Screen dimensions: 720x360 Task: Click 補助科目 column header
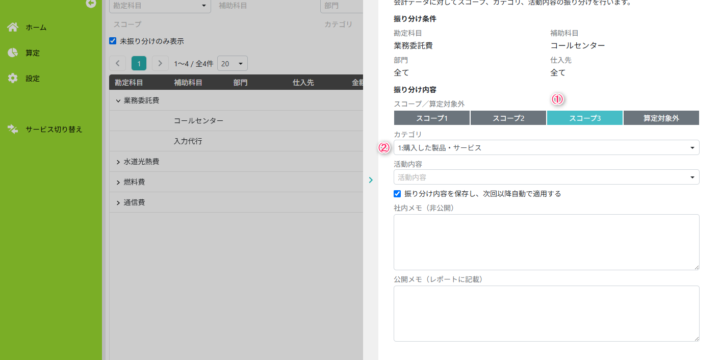coord(188,83)
